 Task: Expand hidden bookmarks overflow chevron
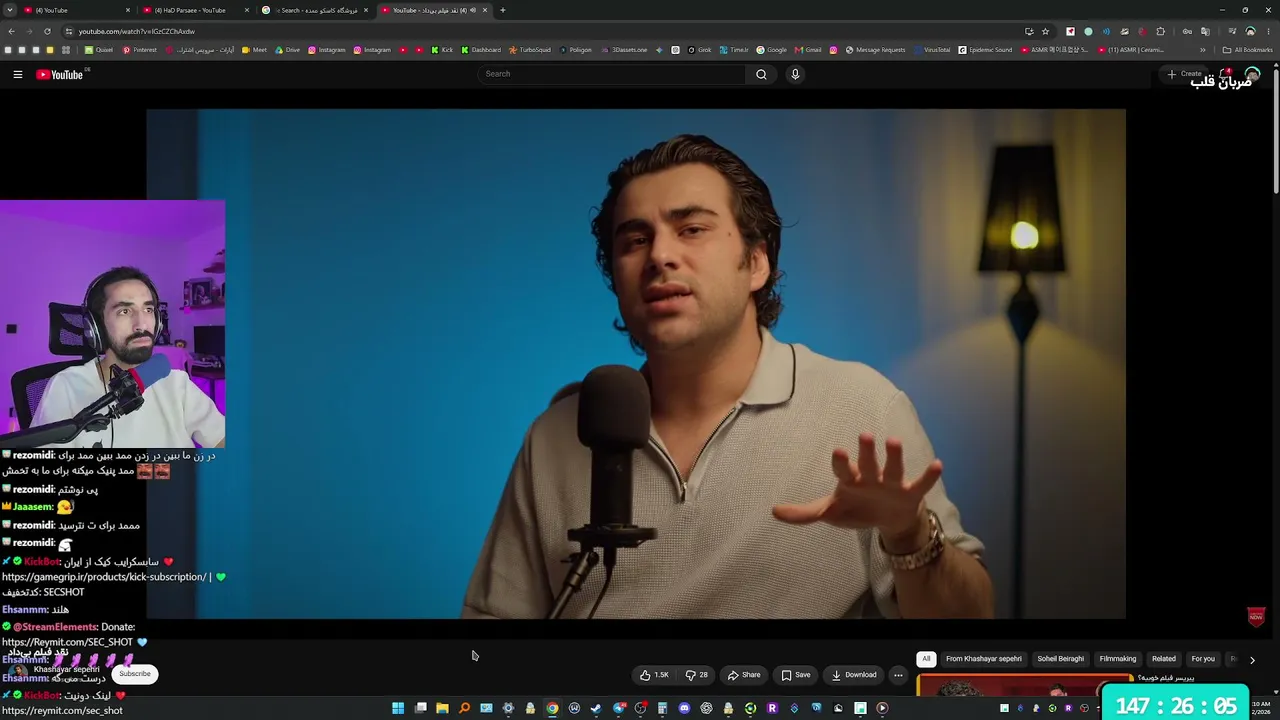[1203, 50]
